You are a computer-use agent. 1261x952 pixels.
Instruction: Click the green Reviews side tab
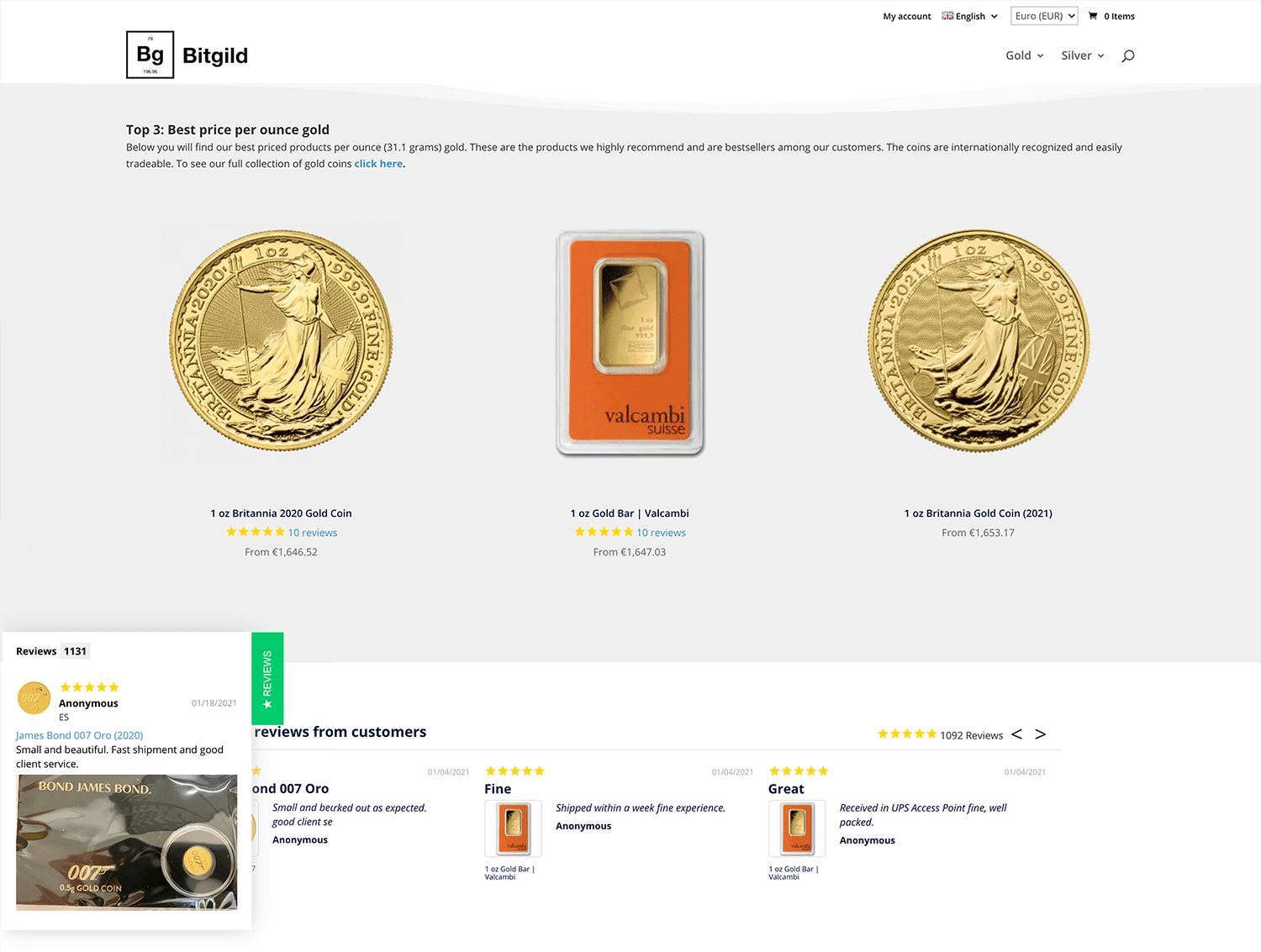click(x=267, y=679)
